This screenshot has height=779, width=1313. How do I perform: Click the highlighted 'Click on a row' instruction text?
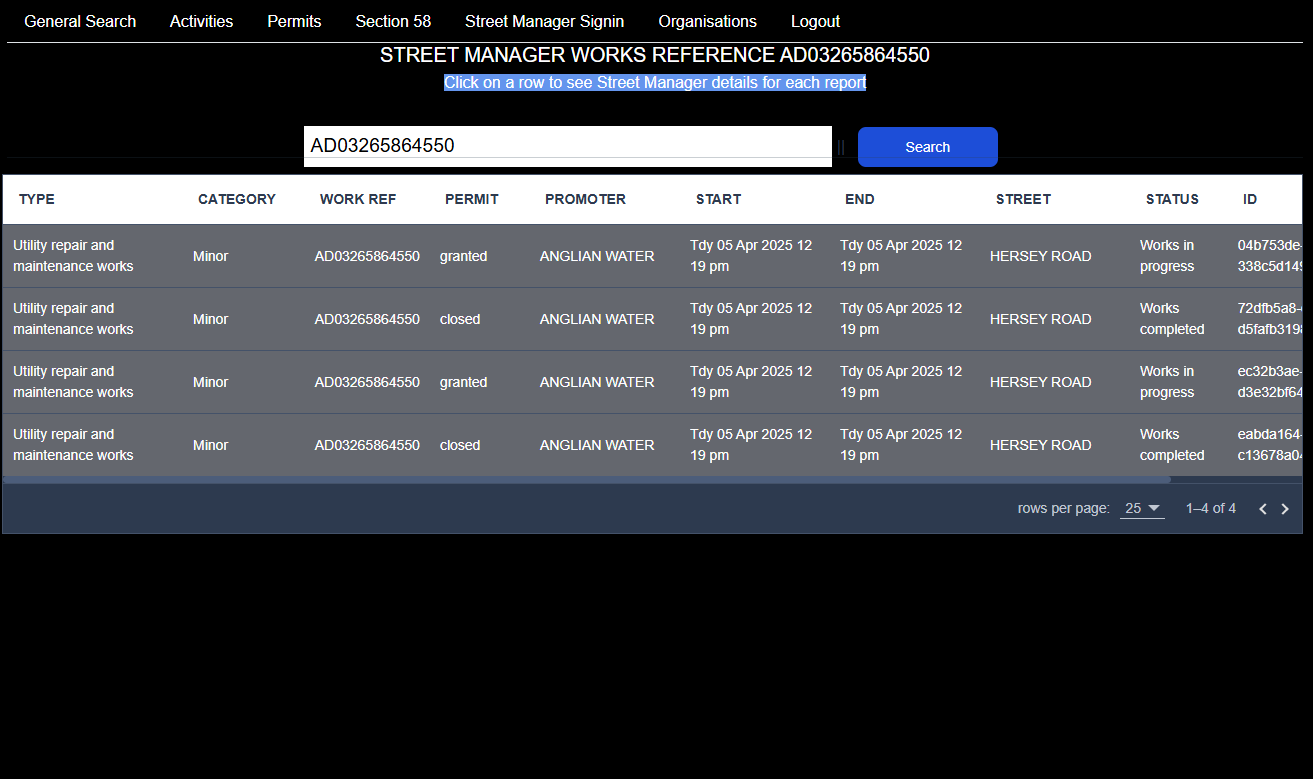(x=655, y=82)
